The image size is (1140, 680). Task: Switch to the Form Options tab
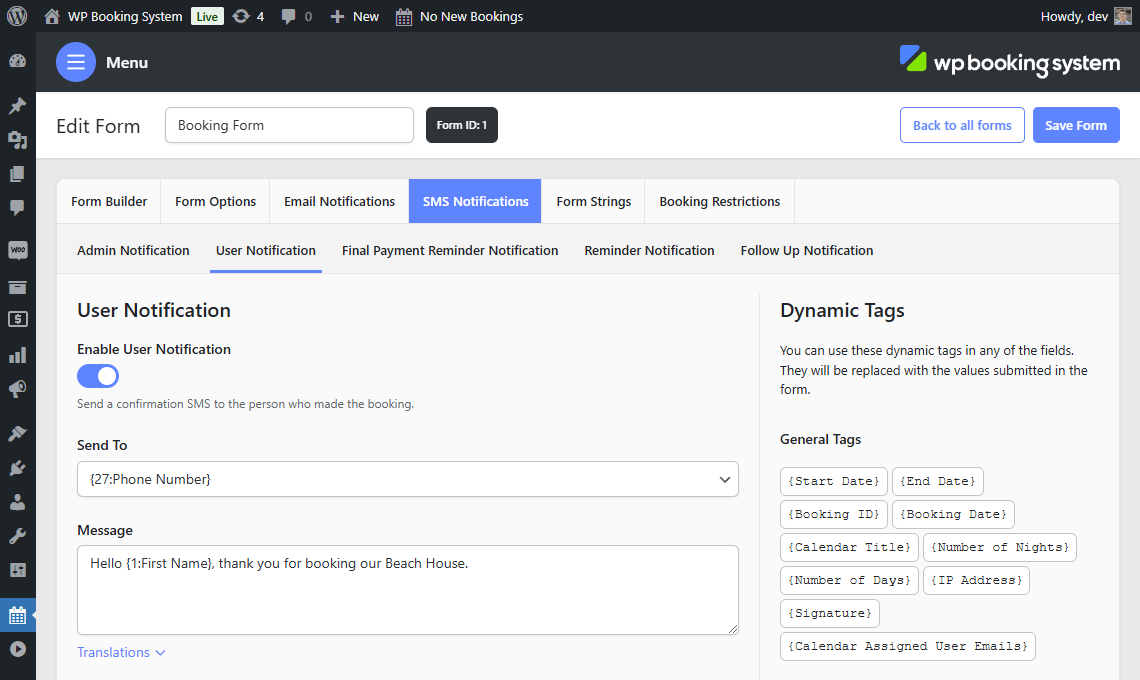215,201
